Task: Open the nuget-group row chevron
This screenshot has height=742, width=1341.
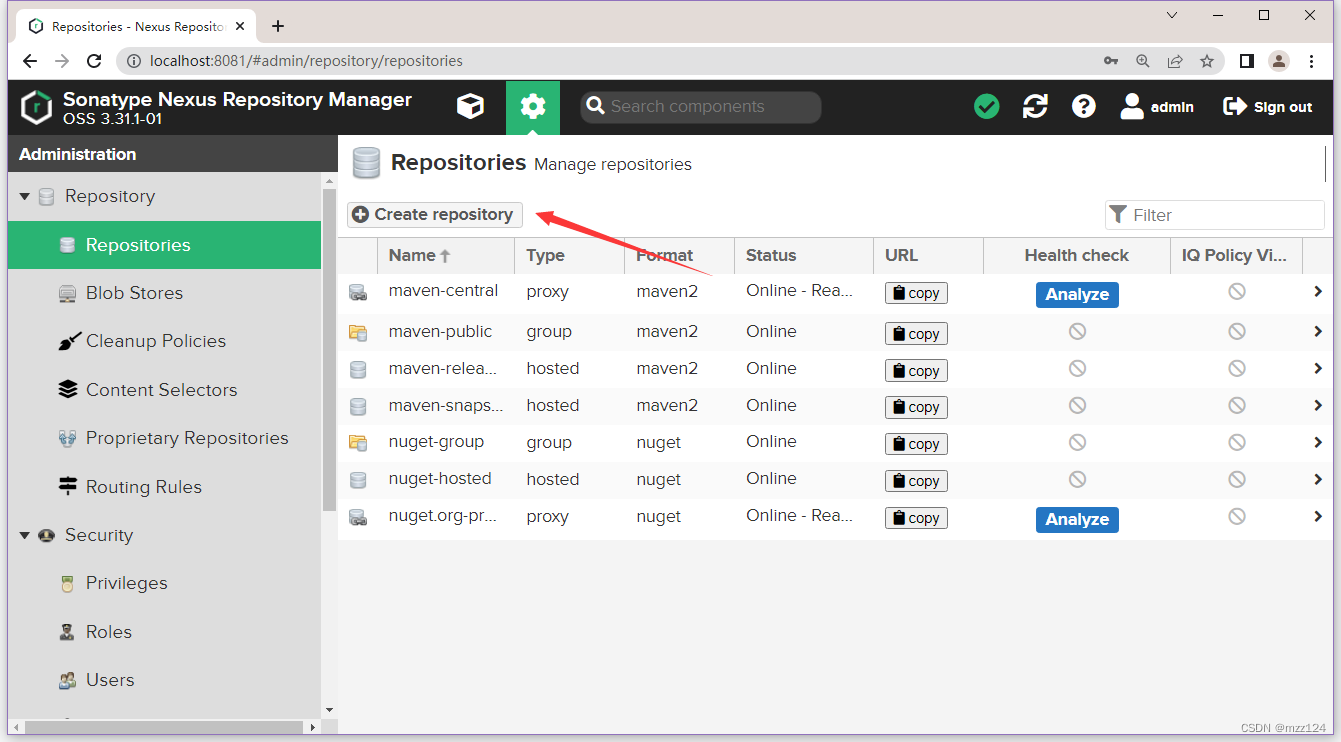Action: (1318, 442)
